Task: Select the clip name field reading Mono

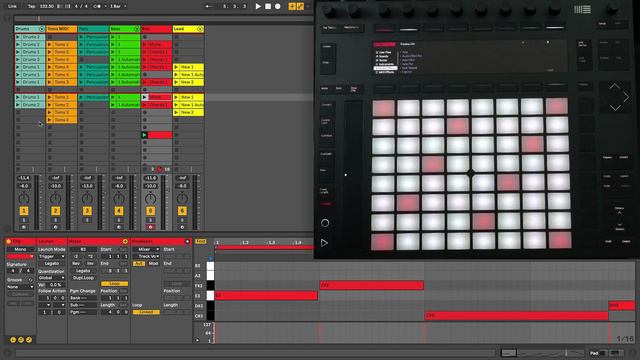Action: 20,249
